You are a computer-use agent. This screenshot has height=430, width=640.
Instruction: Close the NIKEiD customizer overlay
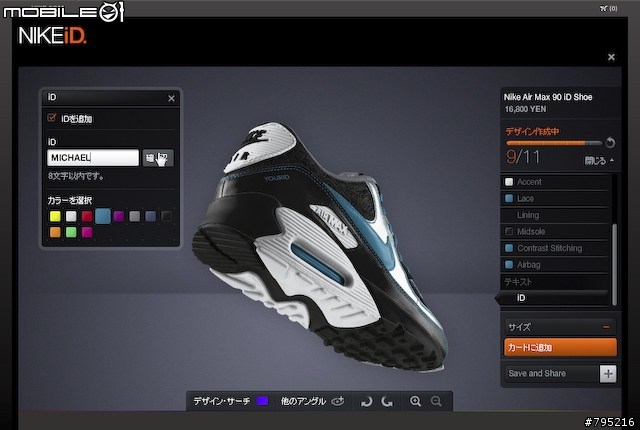pos(611,57)
